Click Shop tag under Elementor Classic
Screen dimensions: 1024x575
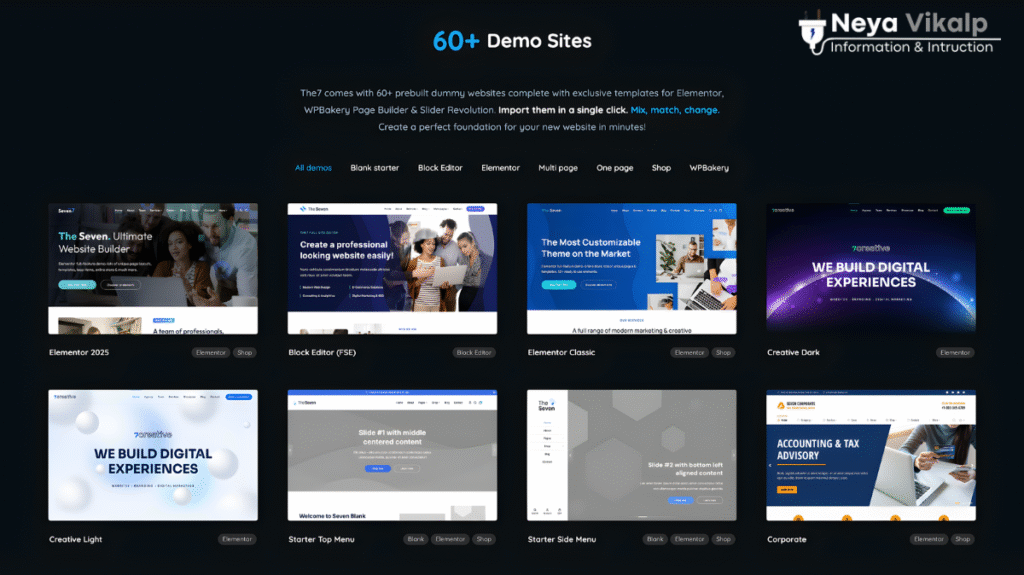coord(723,352)
